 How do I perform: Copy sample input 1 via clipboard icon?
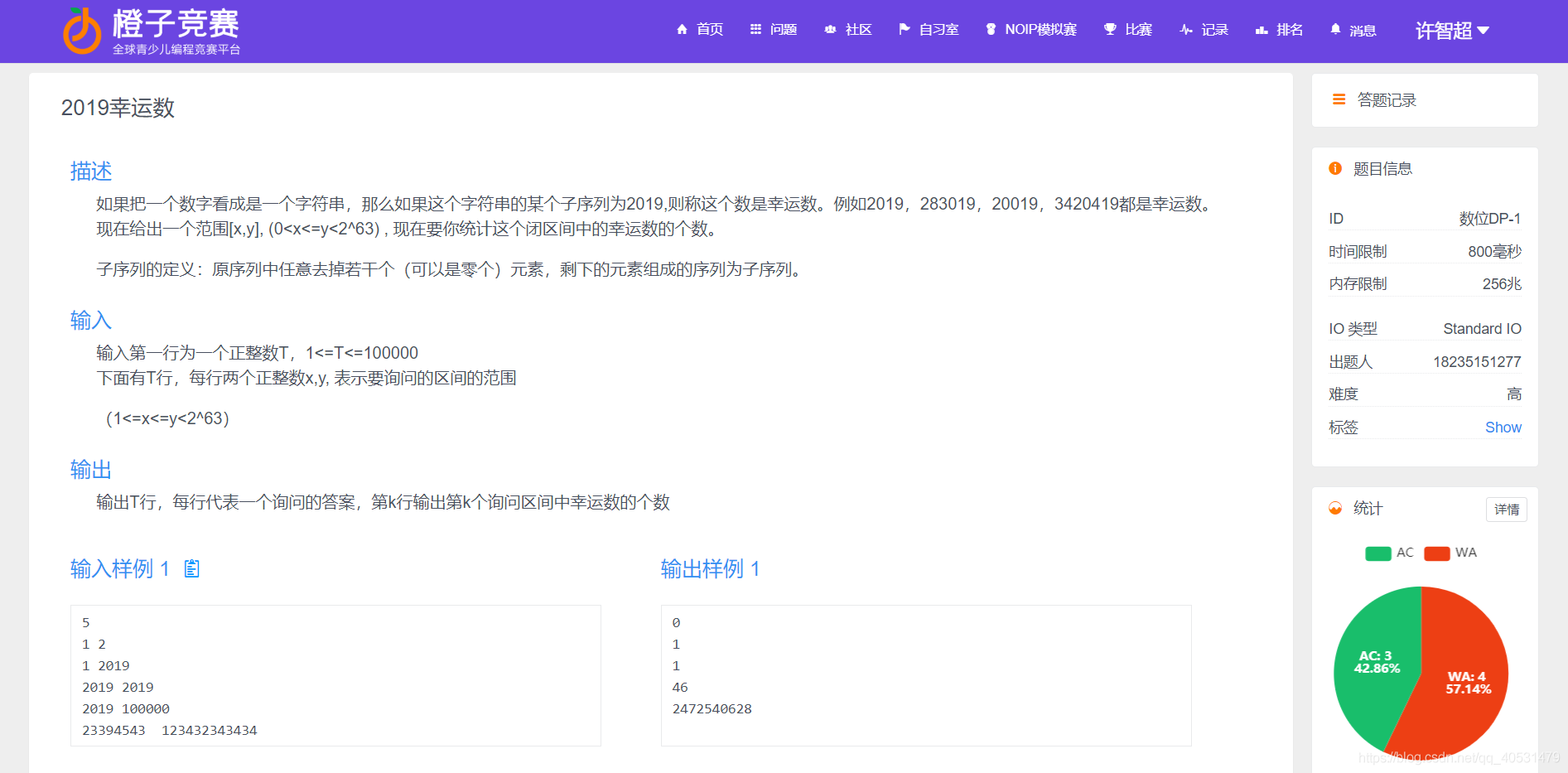tap(192, 568)
